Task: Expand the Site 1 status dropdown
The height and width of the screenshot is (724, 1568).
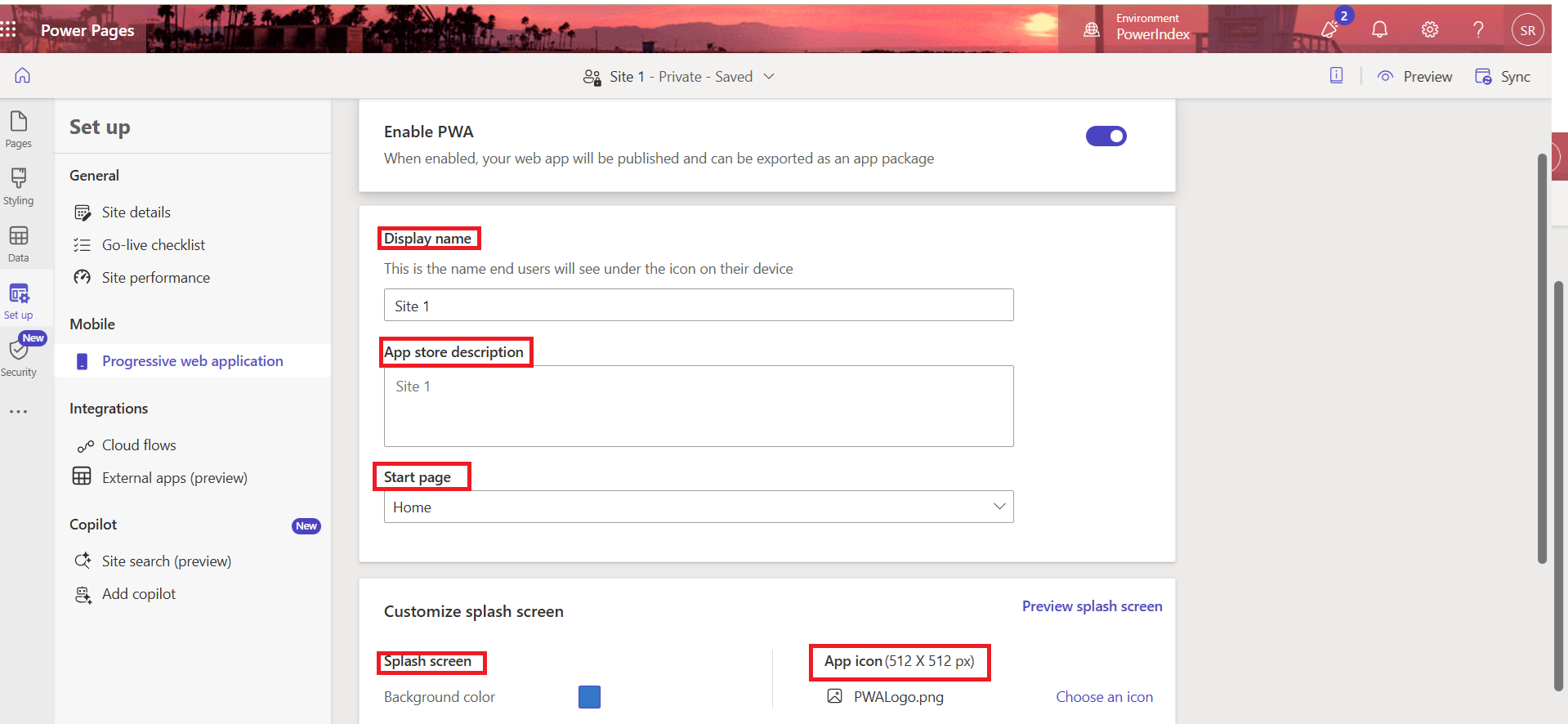Action: click(x=768, y=77)
